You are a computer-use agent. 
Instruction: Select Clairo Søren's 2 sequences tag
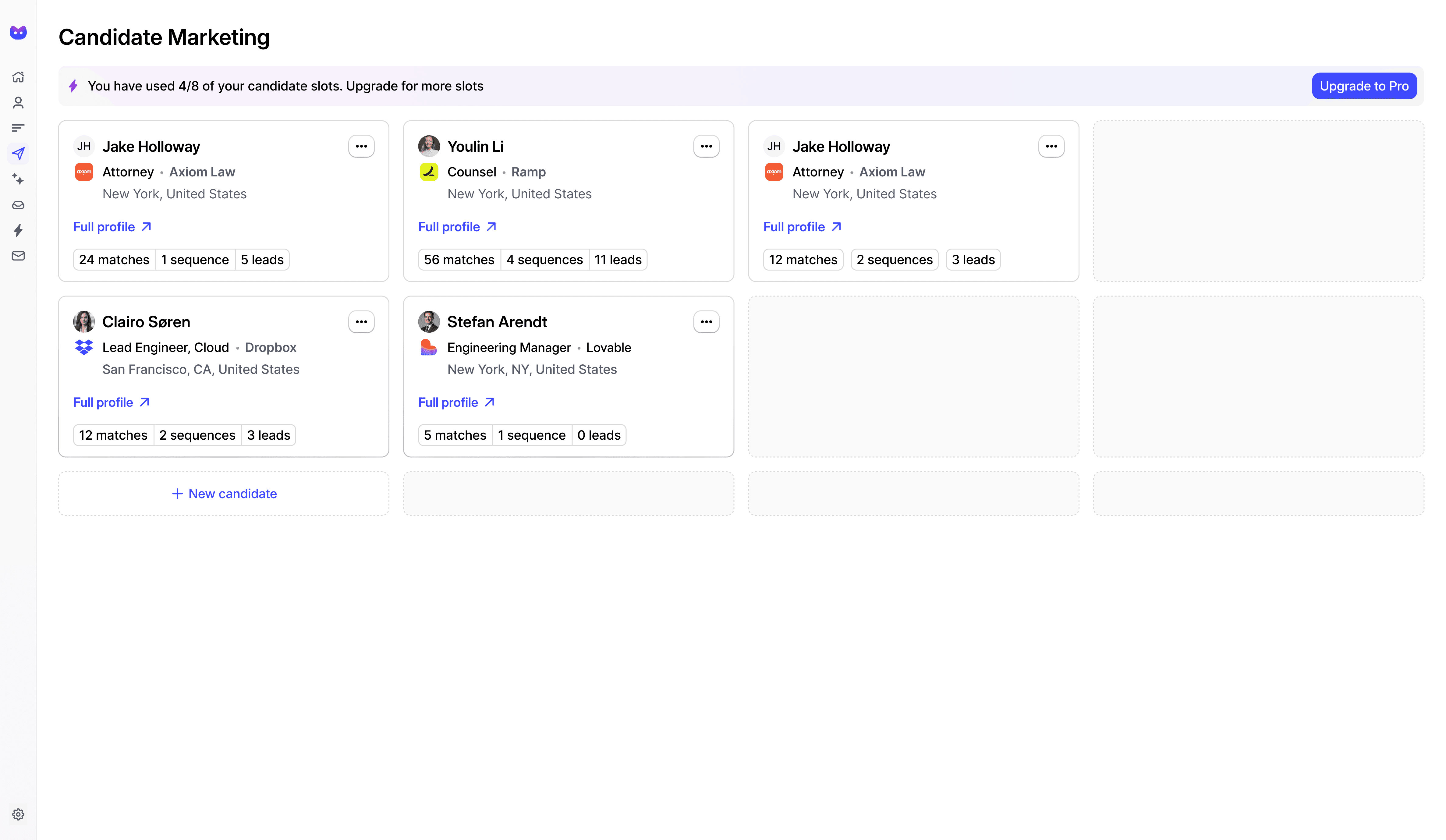[197, 435]
